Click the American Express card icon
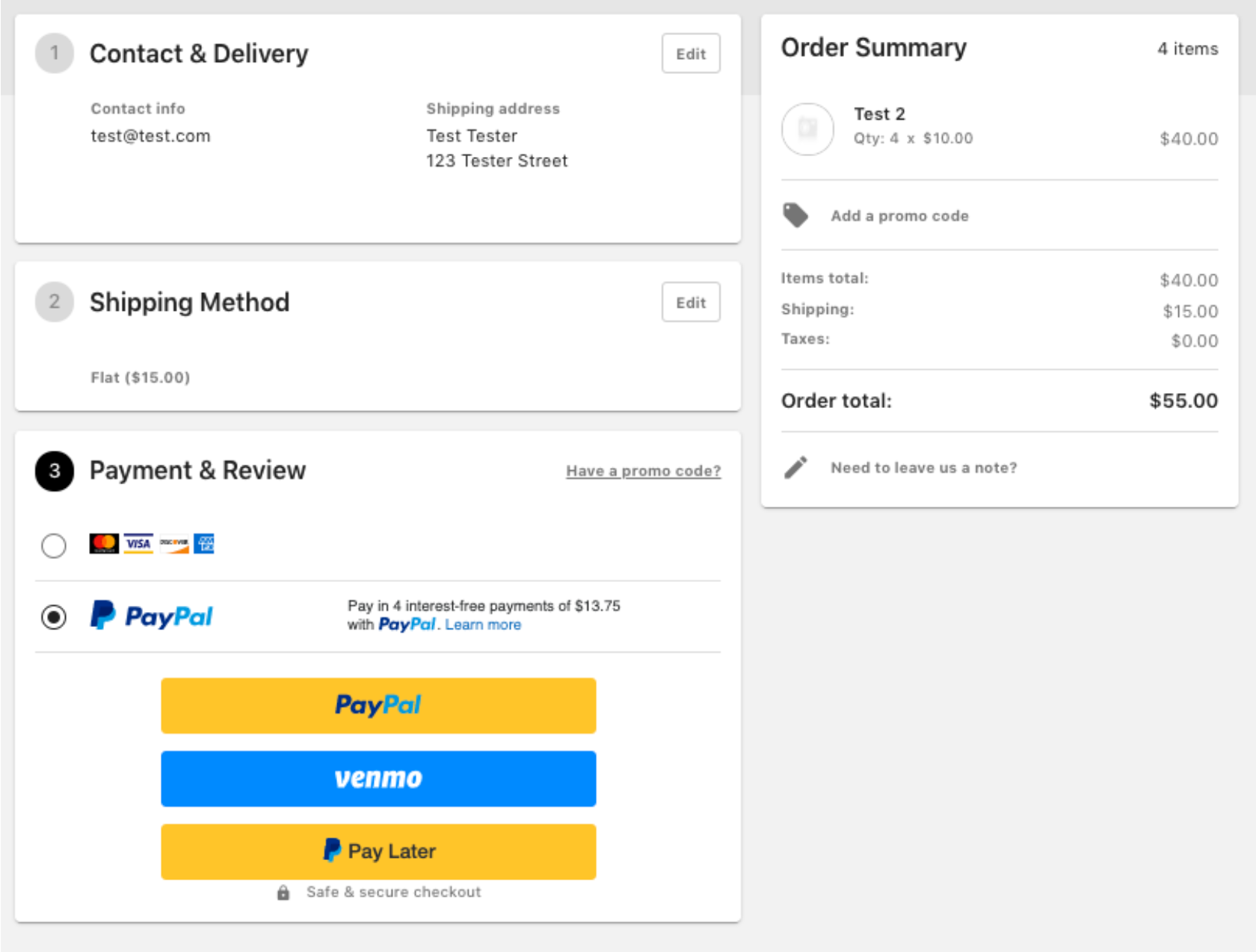This screenshot has height=952, width=1256. coord(204,543)
